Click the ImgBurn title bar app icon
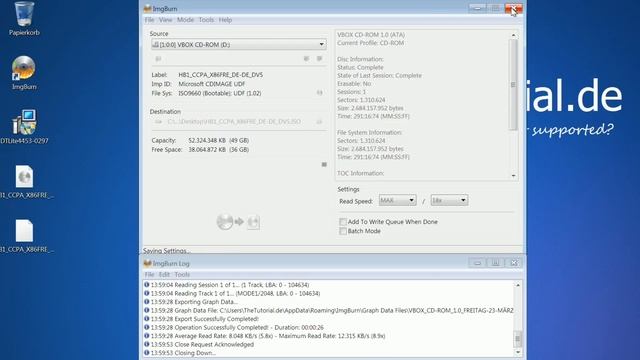Screen dimensions: 640x360 point(147,9)
